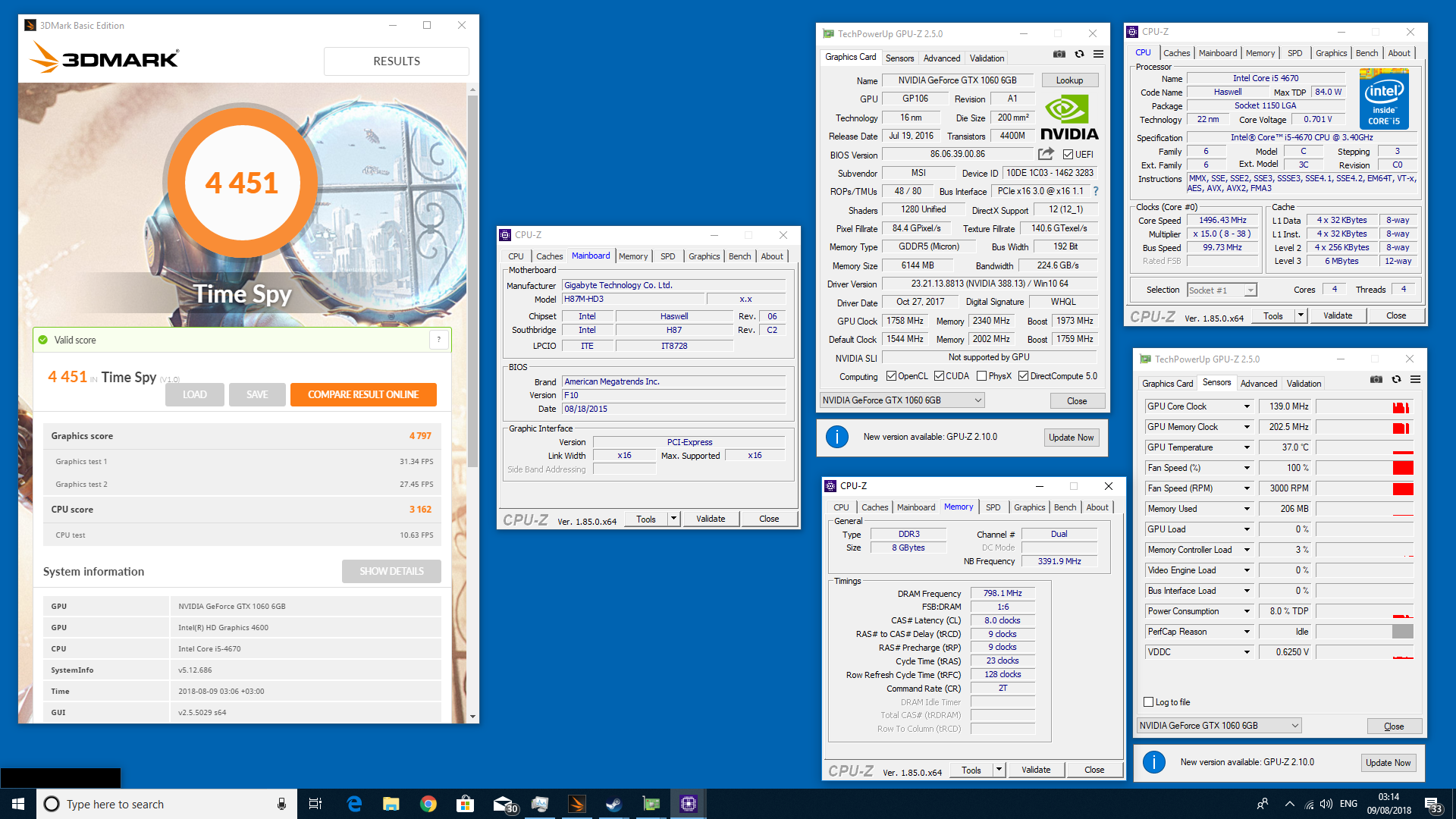Click Task View icon on taskbar
This screenshot has height=819, width=1456.
tap(315, 804)
